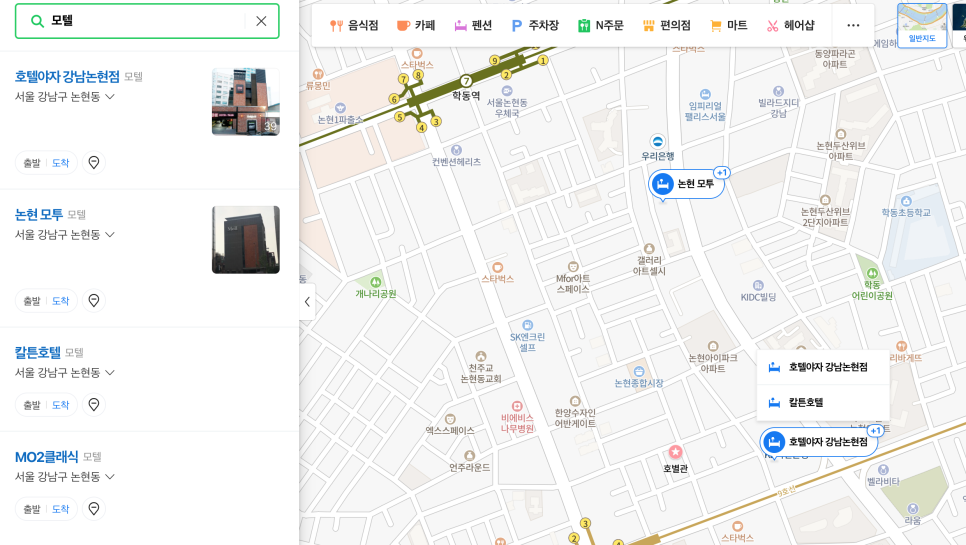This screenshot has height=545, width=966.
Task: Open 칼튼호텔 result title
Action: (x=38, y=352)
